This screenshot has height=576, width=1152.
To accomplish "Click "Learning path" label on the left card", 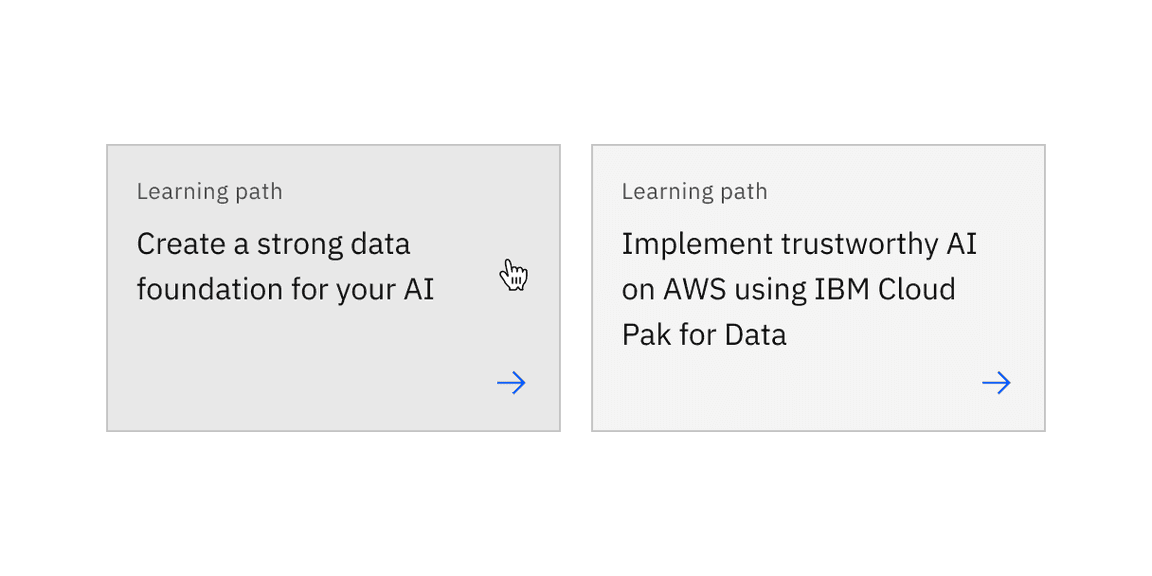I will [210, 191].
